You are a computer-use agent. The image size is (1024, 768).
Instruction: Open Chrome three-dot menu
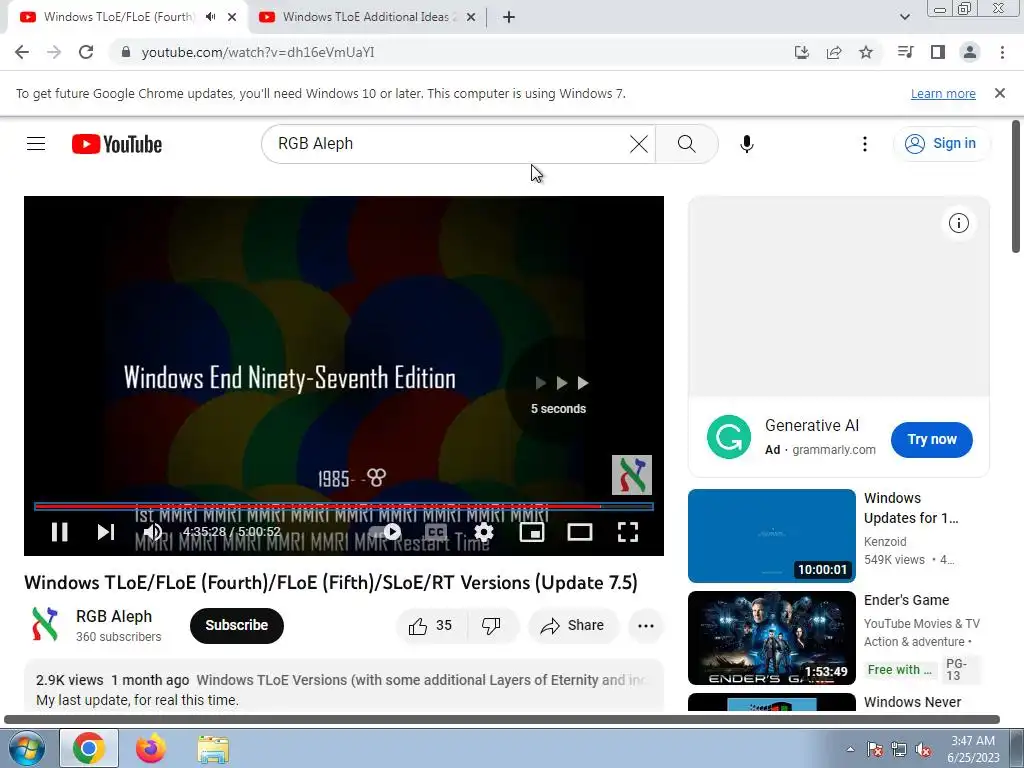click(1002, 52)
